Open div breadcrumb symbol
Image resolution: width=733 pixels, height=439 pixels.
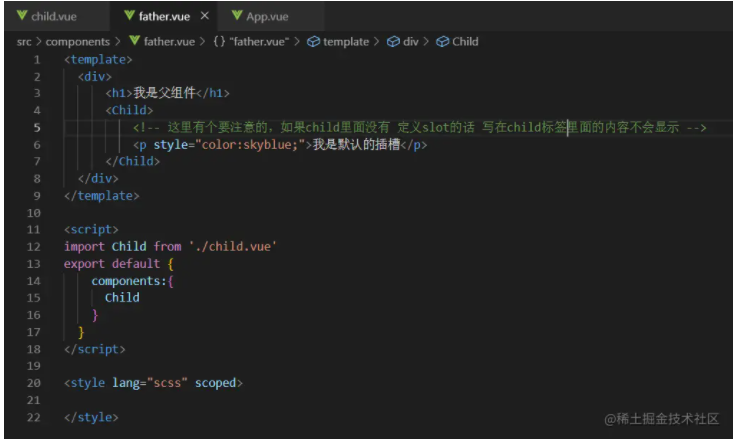410,42
